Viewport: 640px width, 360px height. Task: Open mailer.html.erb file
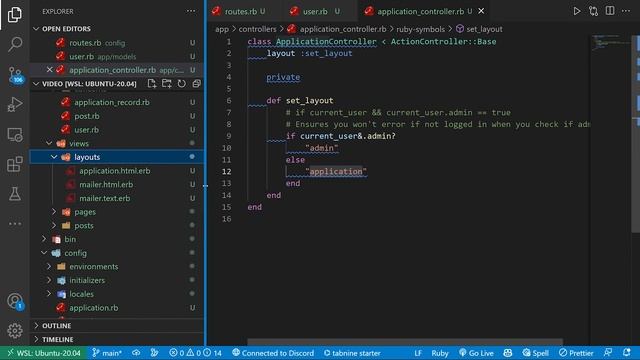(x=106, y=184)
